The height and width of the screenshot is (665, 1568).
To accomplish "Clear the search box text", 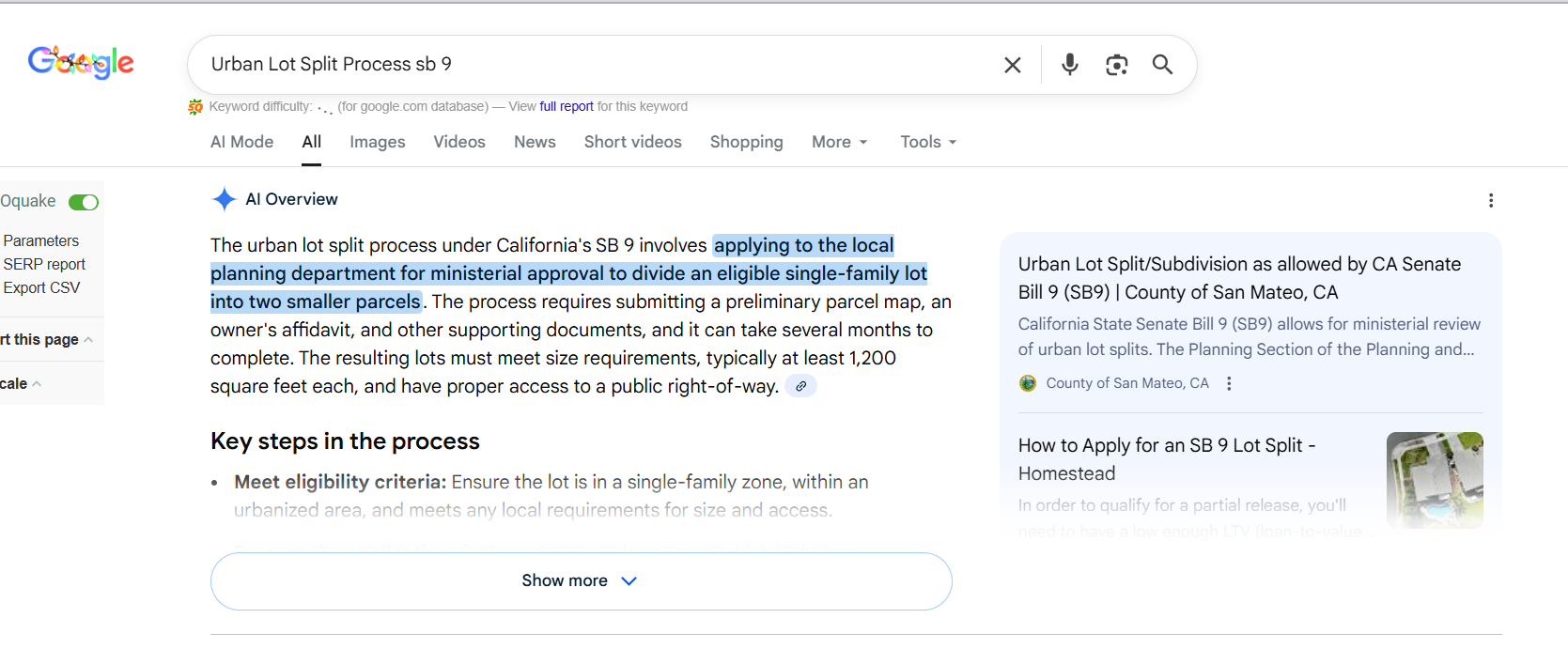I will 1012,65.
